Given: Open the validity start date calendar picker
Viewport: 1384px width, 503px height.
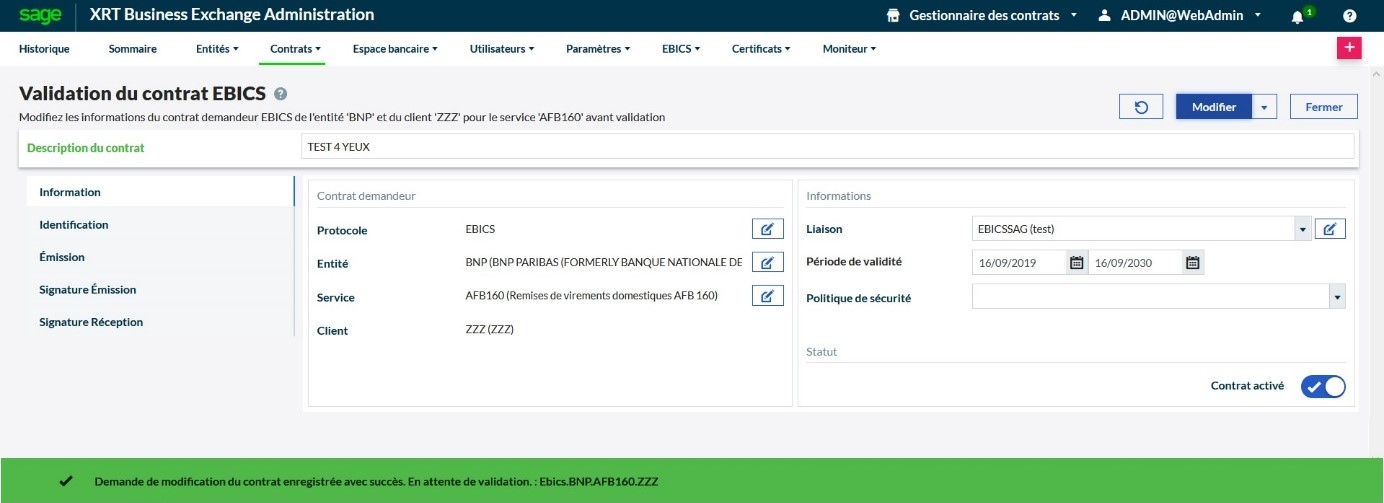Looking at the screenshot, I should pos(1076,263).
